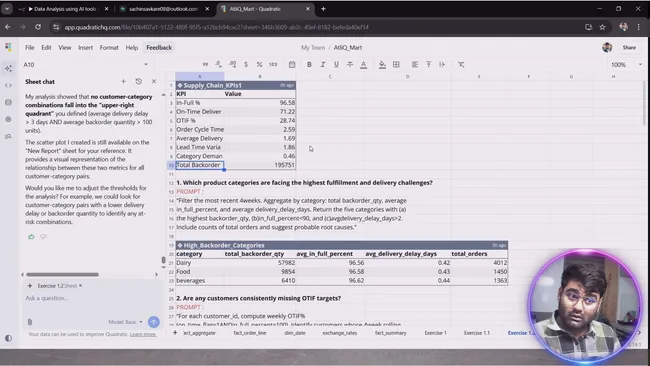Open the chat history icon
Screen dimensions: 650x366
138,82
